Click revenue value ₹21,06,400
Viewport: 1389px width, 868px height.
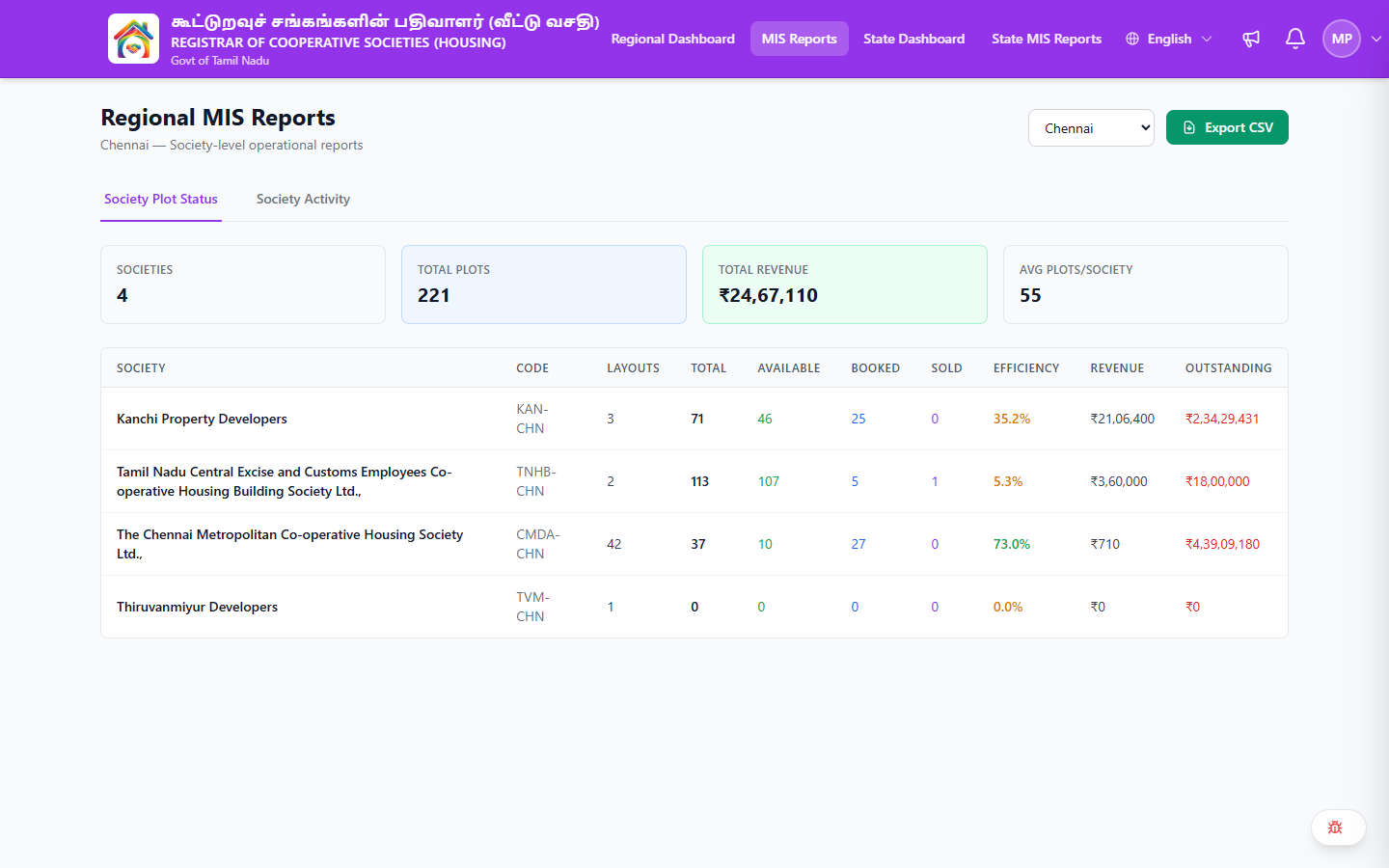(x=1123, y=419)
